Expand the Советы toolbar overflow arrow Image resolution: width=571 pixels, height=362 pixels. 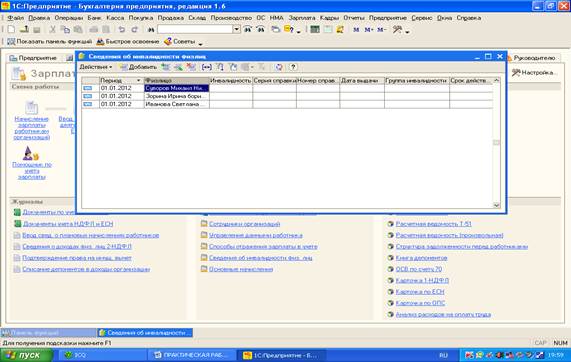click(200, 44)
